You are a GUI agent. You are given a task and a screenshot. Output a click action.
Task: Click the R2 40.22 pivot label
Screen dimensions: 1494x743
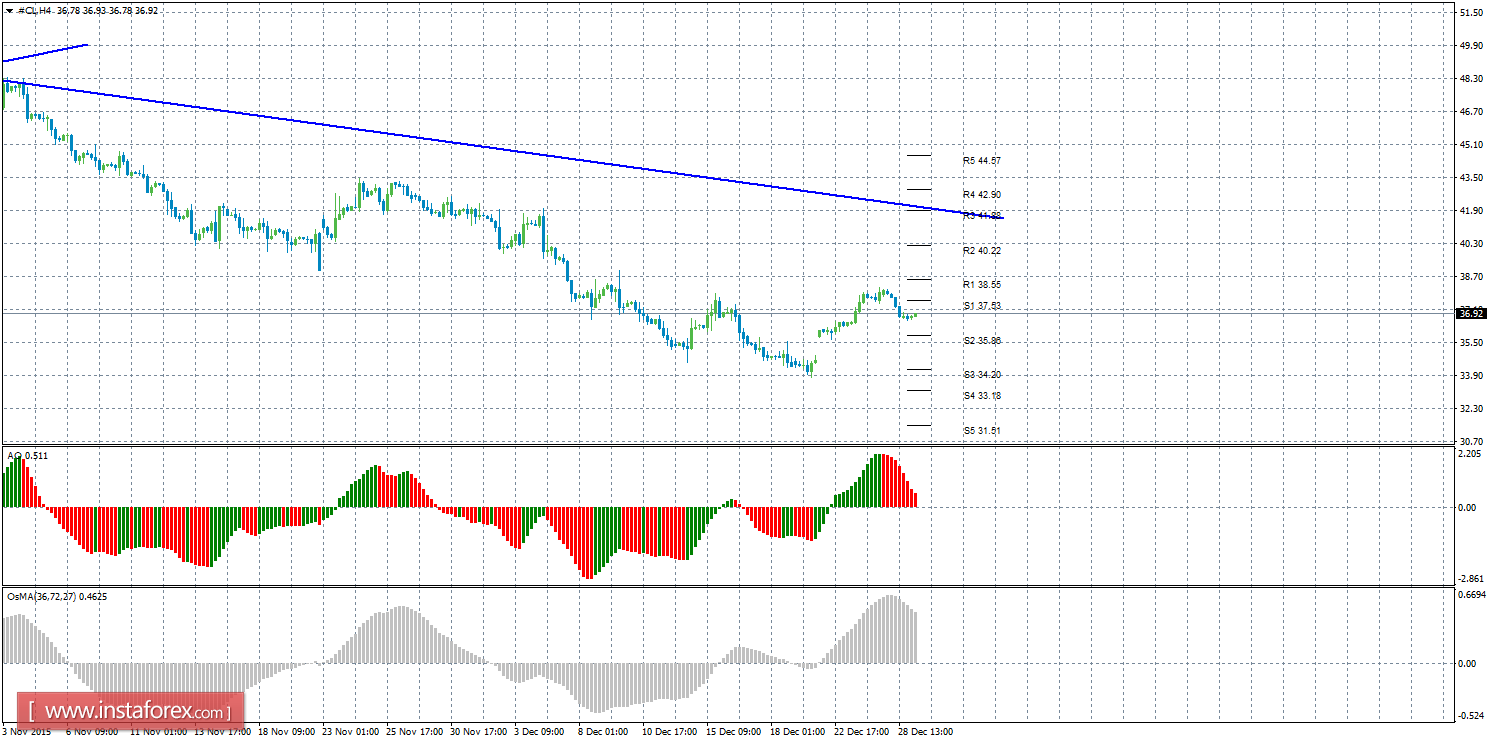(x=982, y=250)
